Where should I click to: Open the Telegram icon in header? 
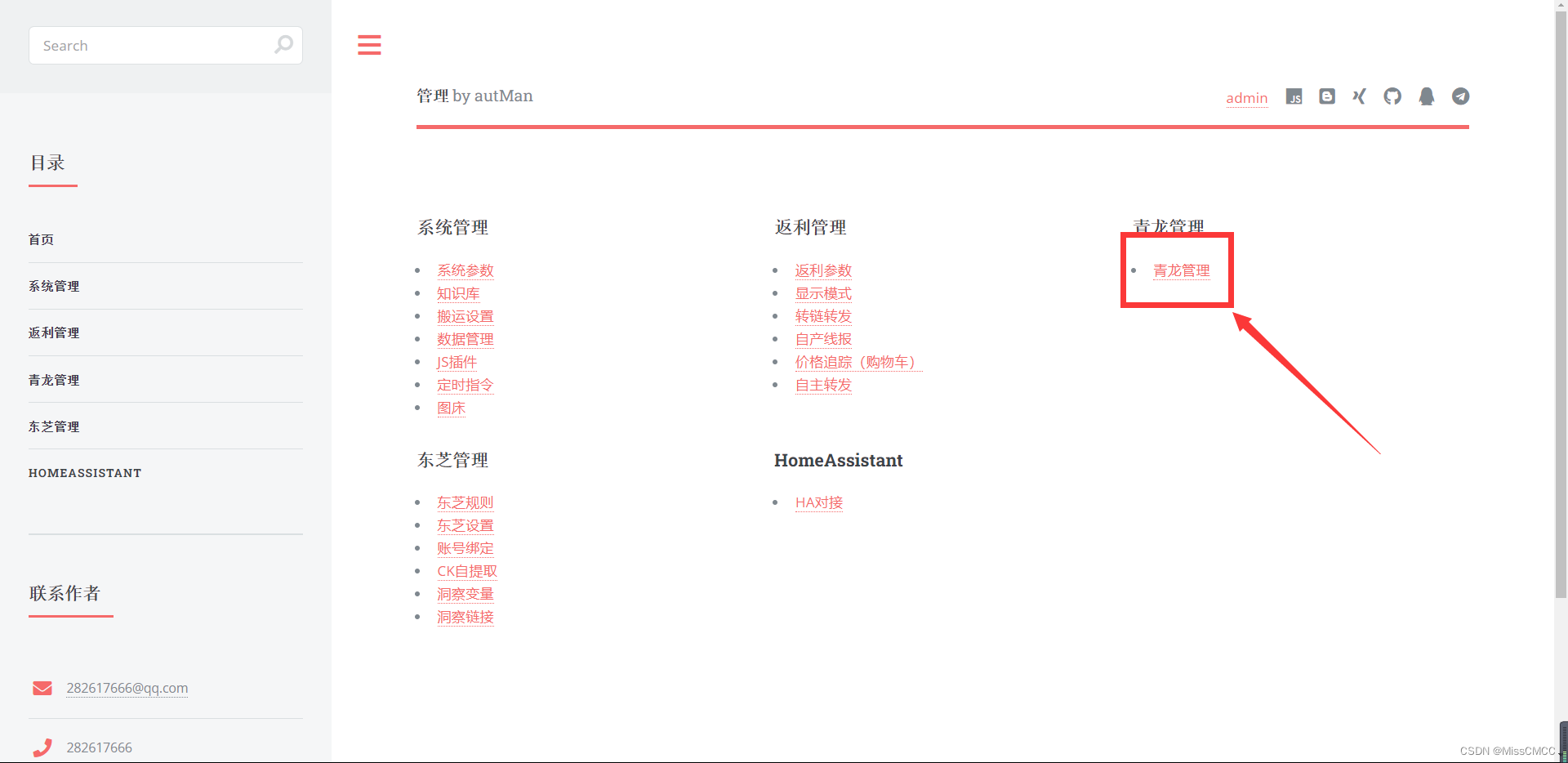click(x=1460, y=96)
